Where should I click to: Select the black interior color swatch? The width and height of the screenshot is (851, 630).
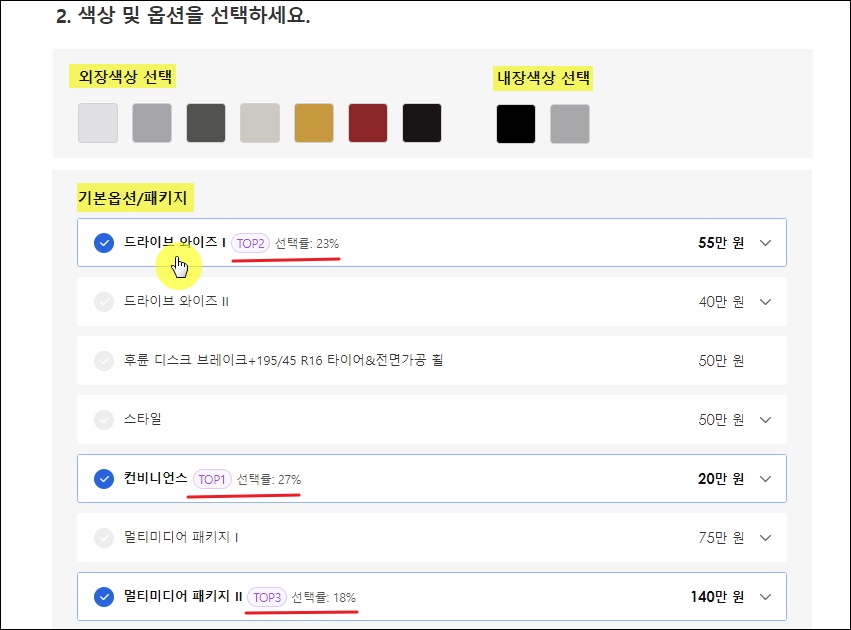click(516, 124)
